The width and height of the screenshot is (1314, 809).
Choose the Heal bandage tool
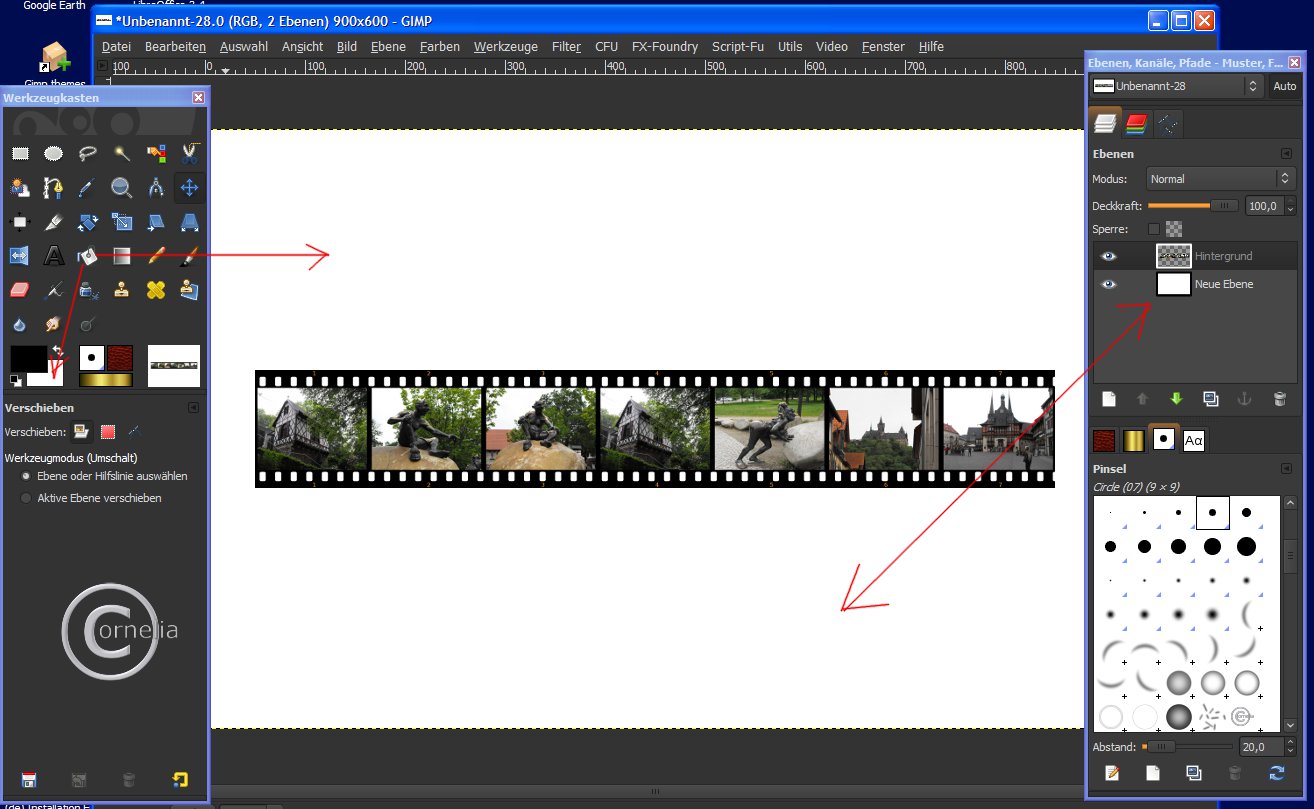156,290
